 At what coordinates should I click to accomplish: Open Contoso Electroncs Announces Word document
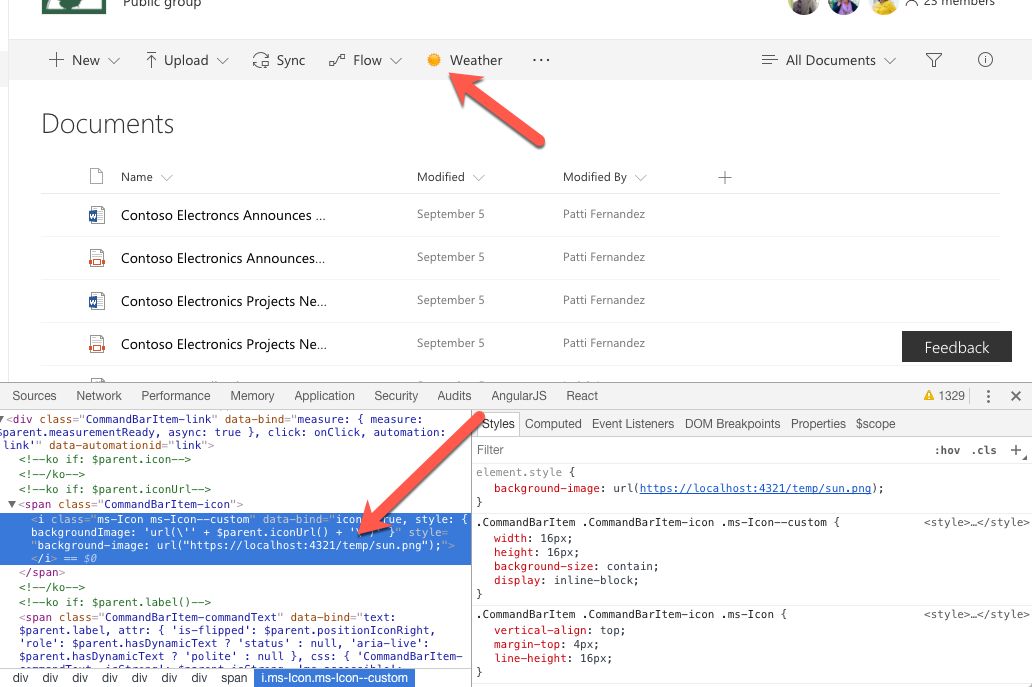(x=222, y=215)
